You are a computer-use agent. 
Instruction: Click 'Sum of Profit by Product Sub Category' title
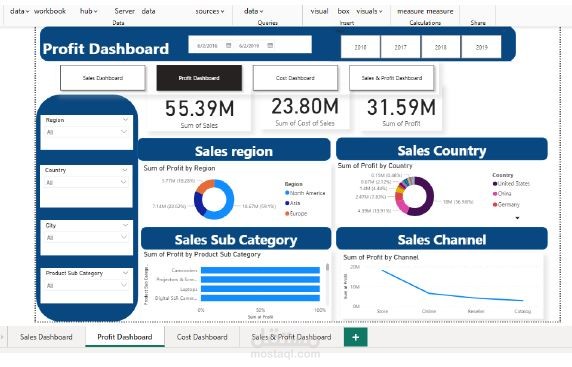(202, 254)
